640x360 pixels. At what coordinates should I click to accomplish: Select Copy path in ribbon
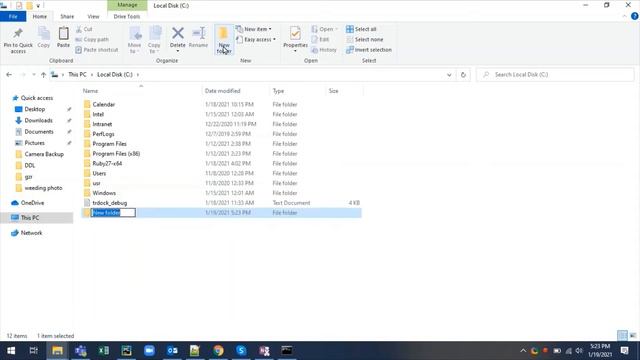click(x=92, y=40)
